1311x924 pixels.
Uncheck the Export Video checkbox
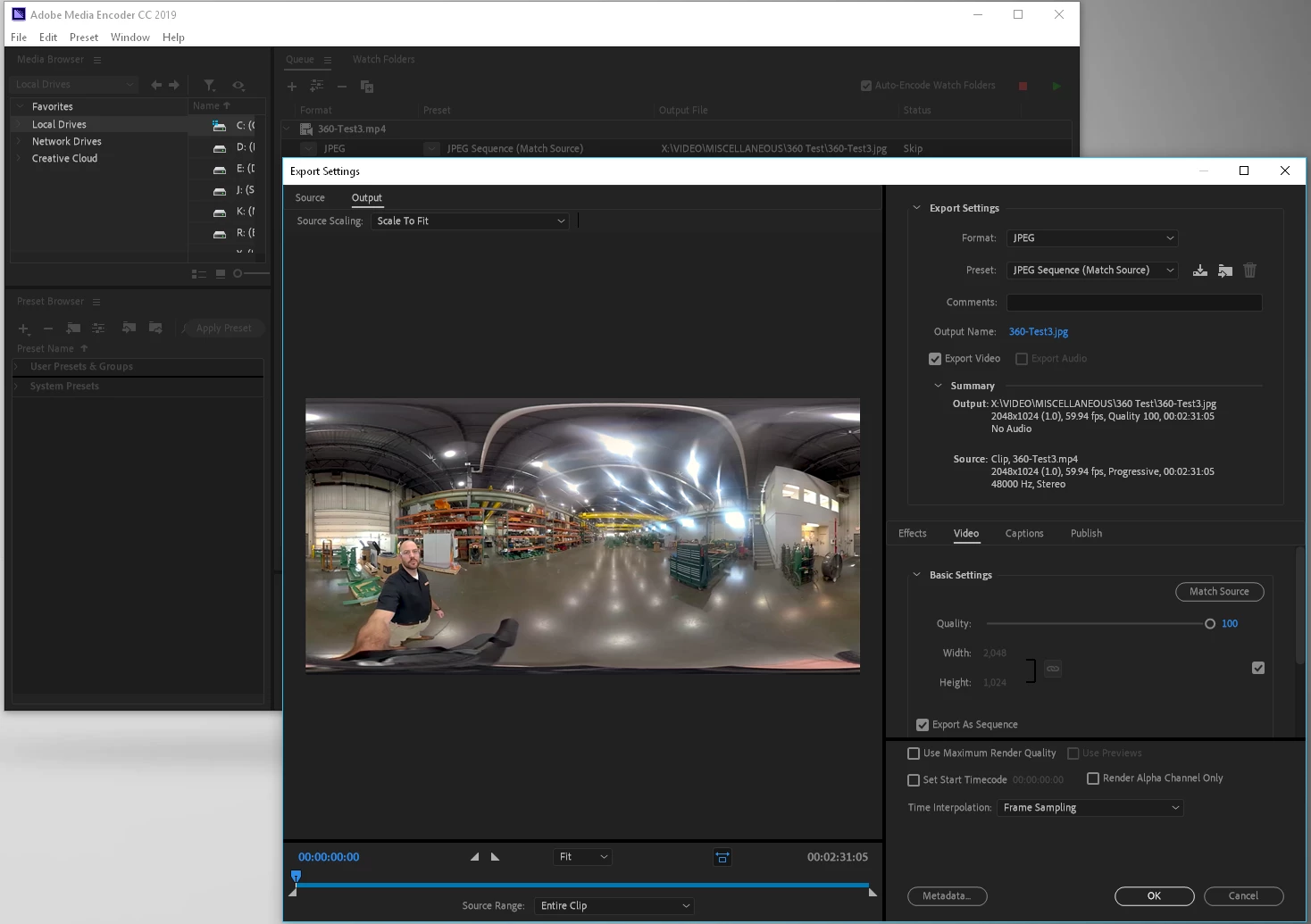coord(935,359)
